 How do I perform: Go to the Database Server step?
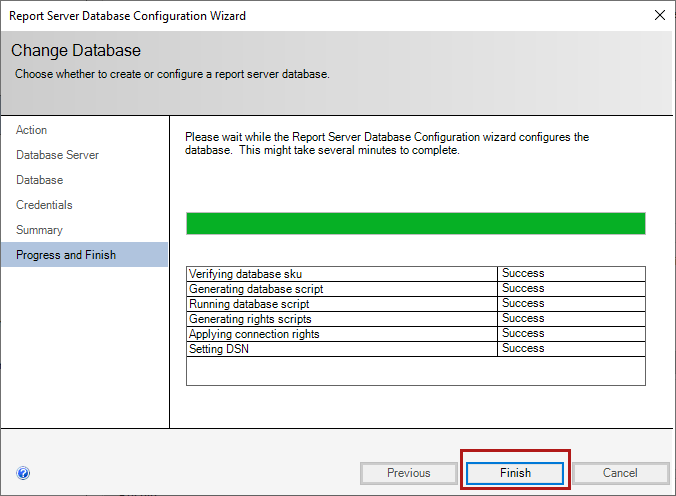pos(57,155)
